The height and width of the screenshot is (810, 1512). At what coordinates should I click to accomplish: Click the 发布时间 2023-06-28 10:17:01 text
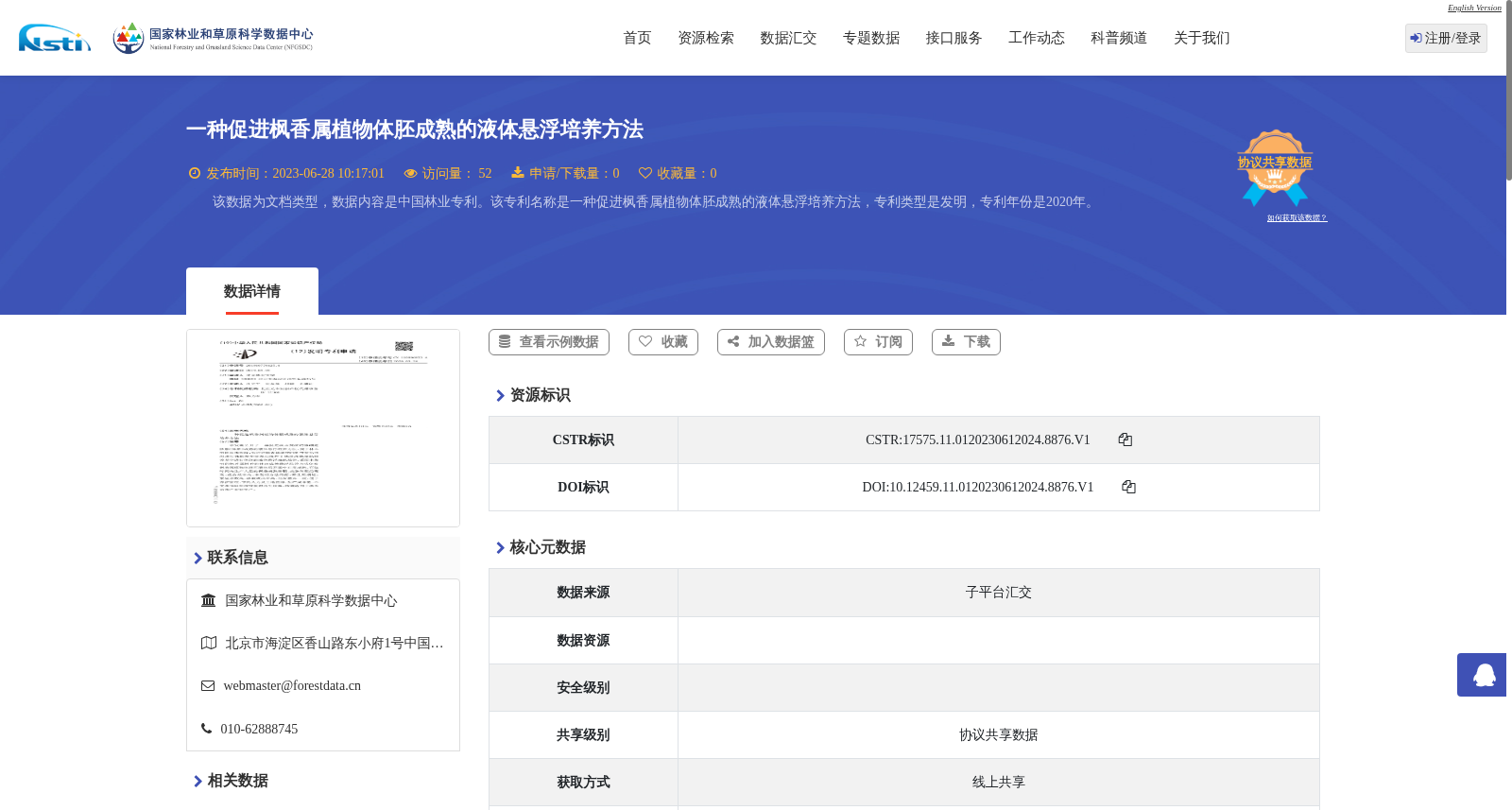[x=295, y=173]
